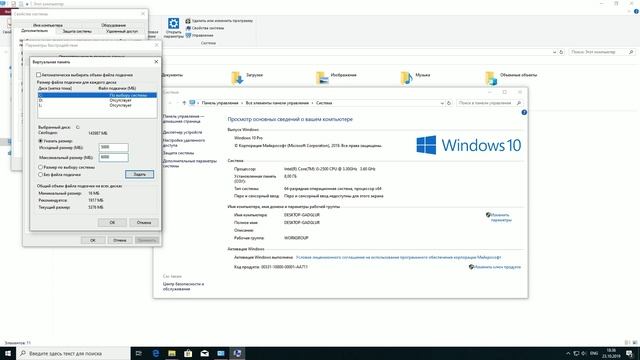
Task: Click the volume icon in system tray
Action: coord(584,353)
